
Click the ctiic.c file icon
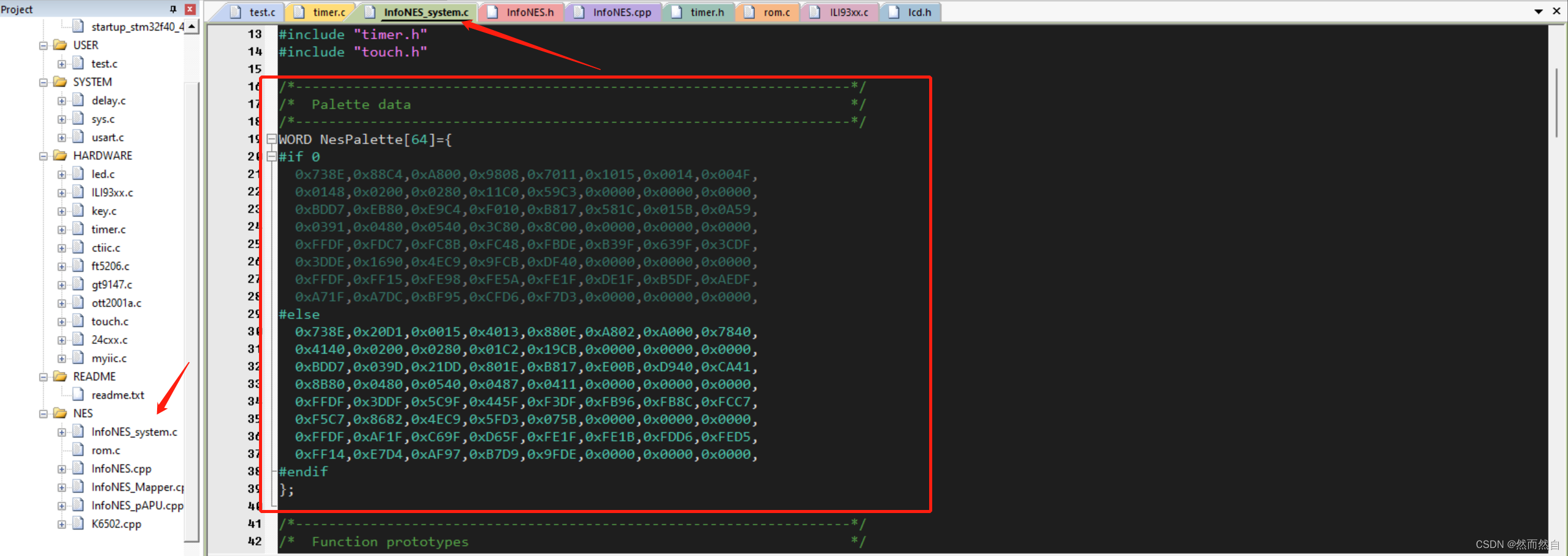pos(78,247)
